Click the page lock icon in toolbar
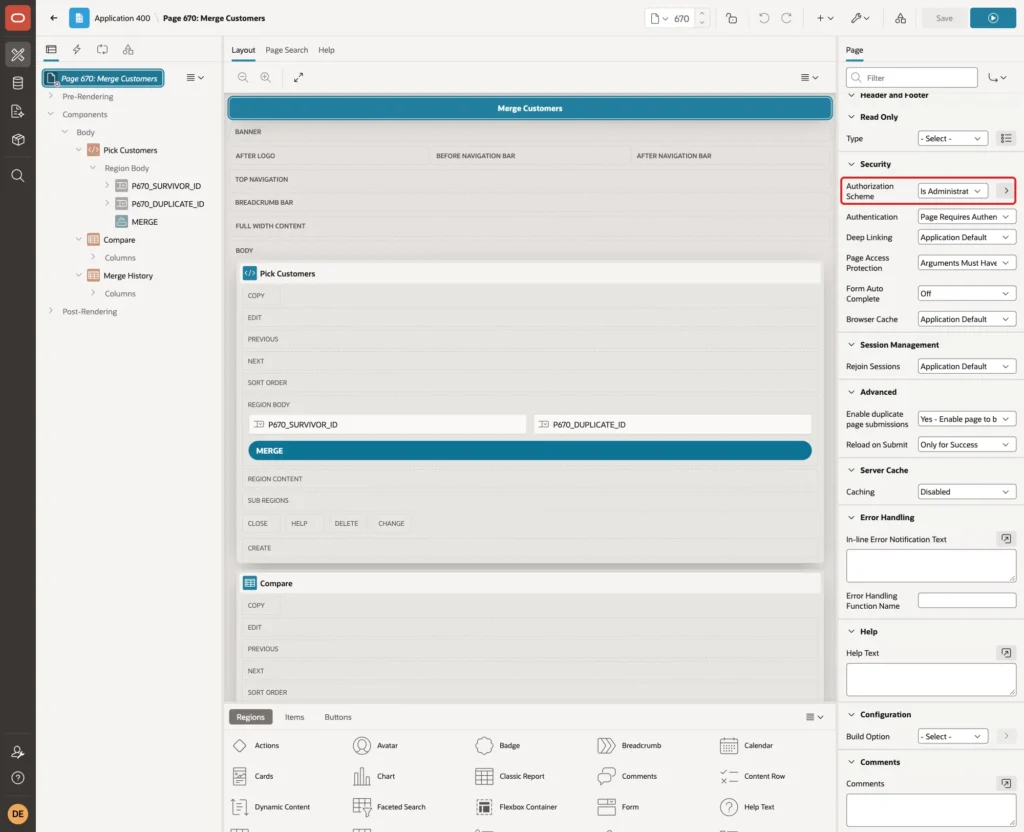The image size is (1024, 832). coord(731,18)
